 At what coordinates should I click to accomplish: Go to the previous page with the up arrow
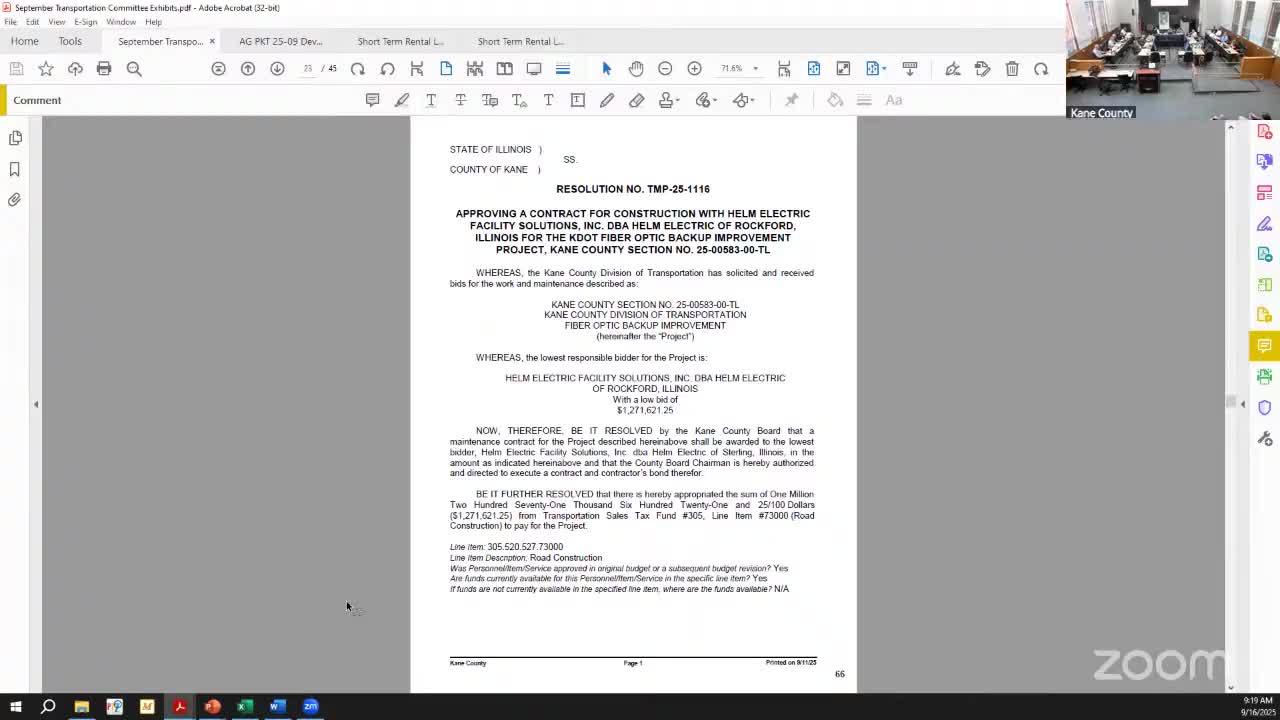pos(248,69)
